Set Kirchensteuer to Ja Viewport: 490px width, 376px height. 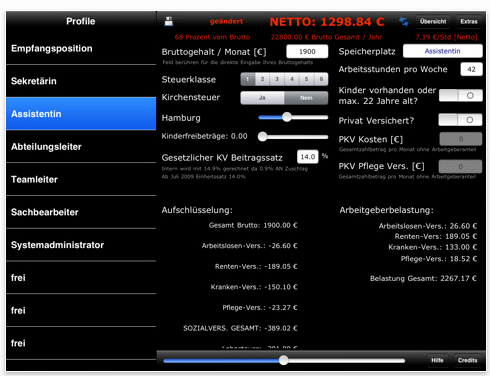click(x=262, y=98)
